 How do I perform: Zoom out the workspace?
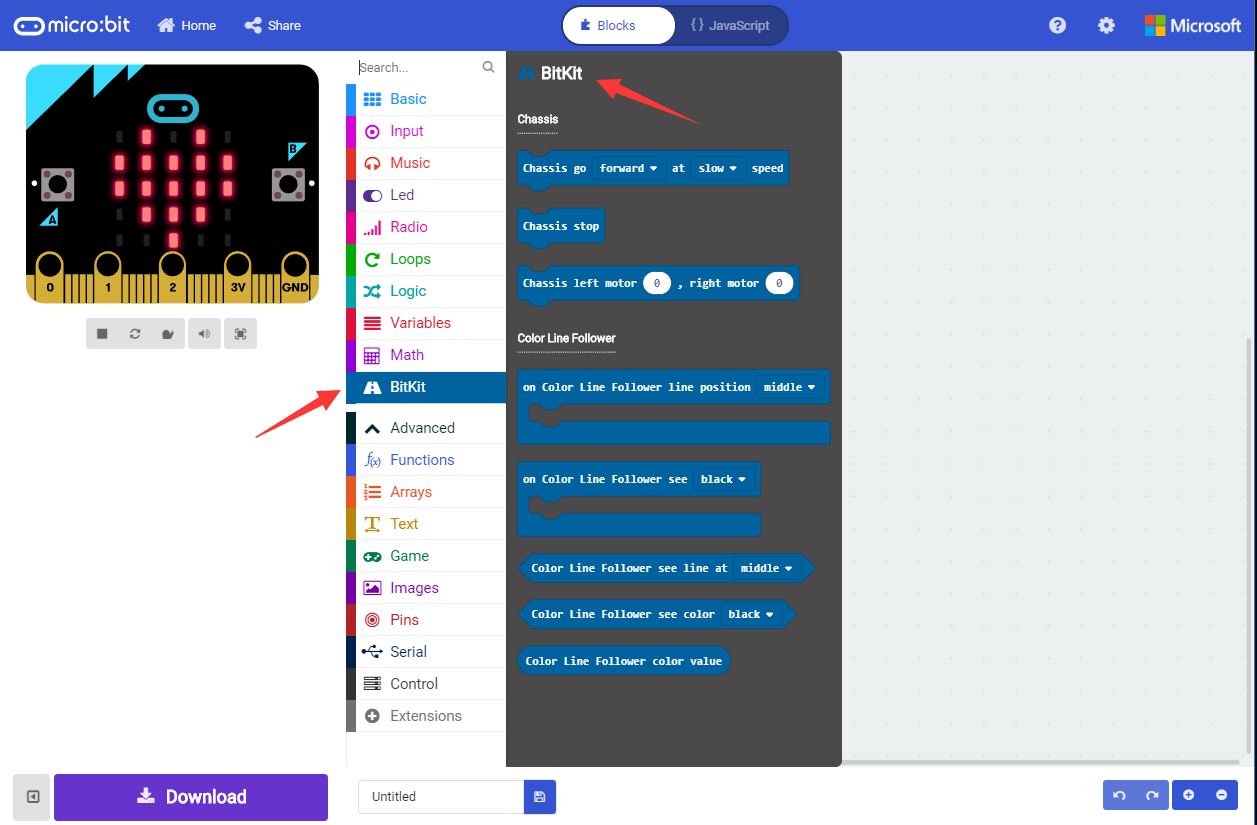[1222, 796]
